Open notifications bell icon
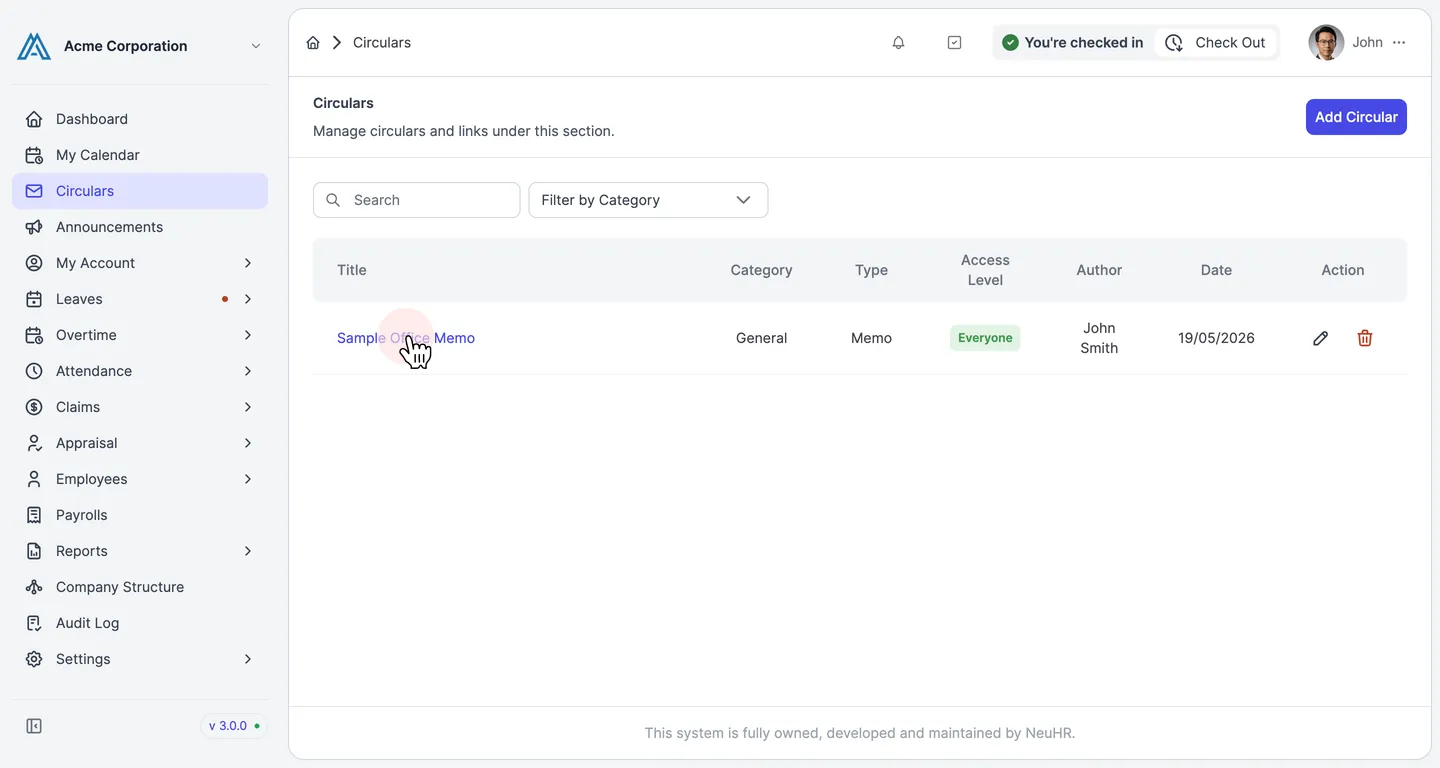Screen dimensions: 1440x768 click(898, 43)
